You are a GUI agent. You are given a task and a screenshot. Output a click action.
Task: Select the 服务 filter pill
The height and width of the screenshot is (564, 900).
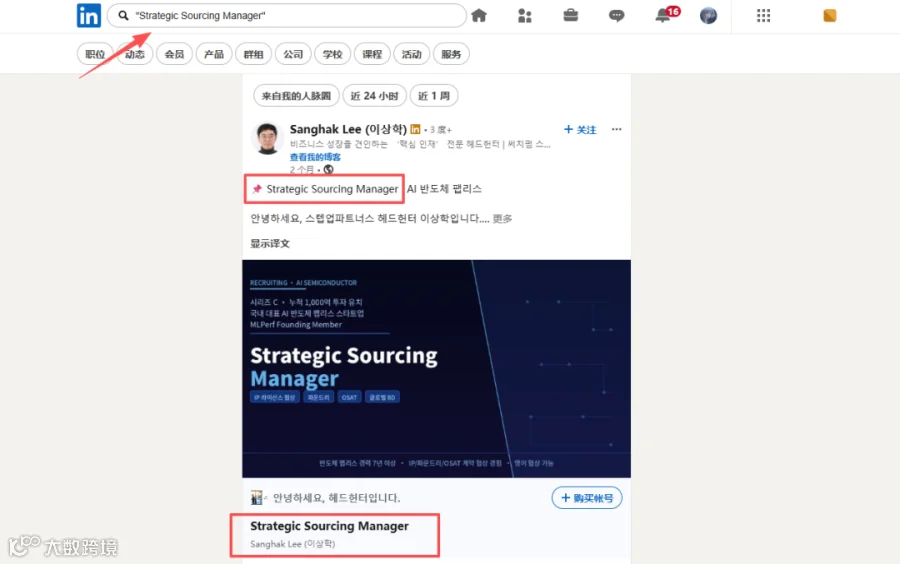click(x=451, y=54)
